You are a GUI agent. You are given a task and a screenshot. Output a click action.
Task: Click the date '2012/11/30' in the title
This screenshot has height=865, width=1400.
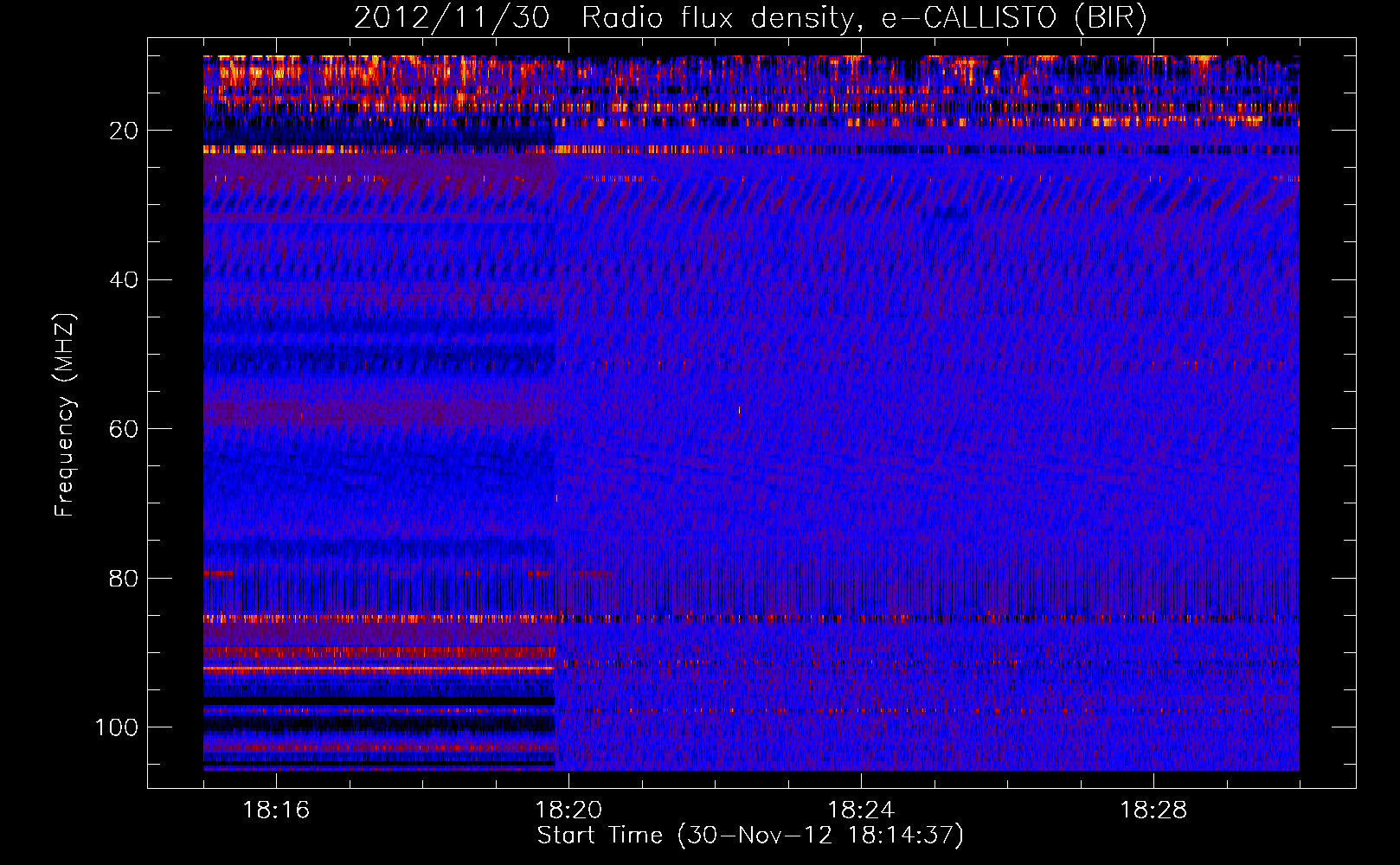coord(452,18)
